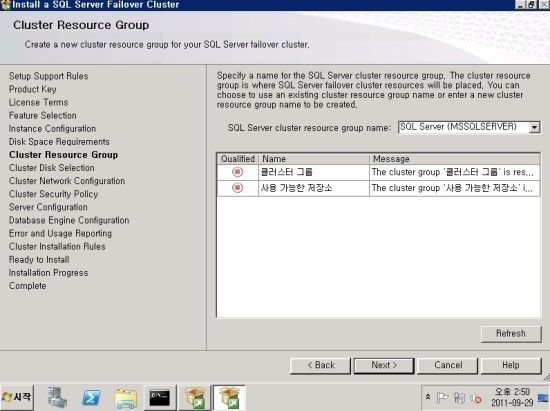This screenshot has height=411, width=550.
Task: Select the Feature Selection step
Action: click(42, 115)
